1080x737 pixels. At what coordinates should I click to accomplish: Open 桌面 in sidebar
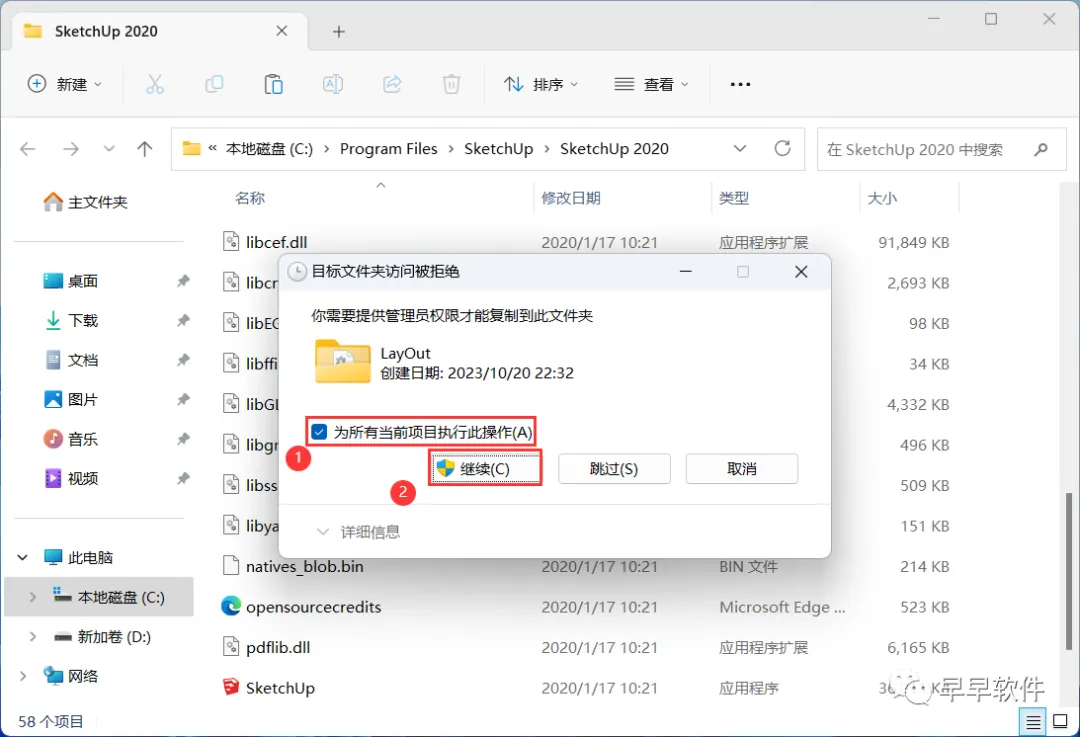tap(72, 281)
